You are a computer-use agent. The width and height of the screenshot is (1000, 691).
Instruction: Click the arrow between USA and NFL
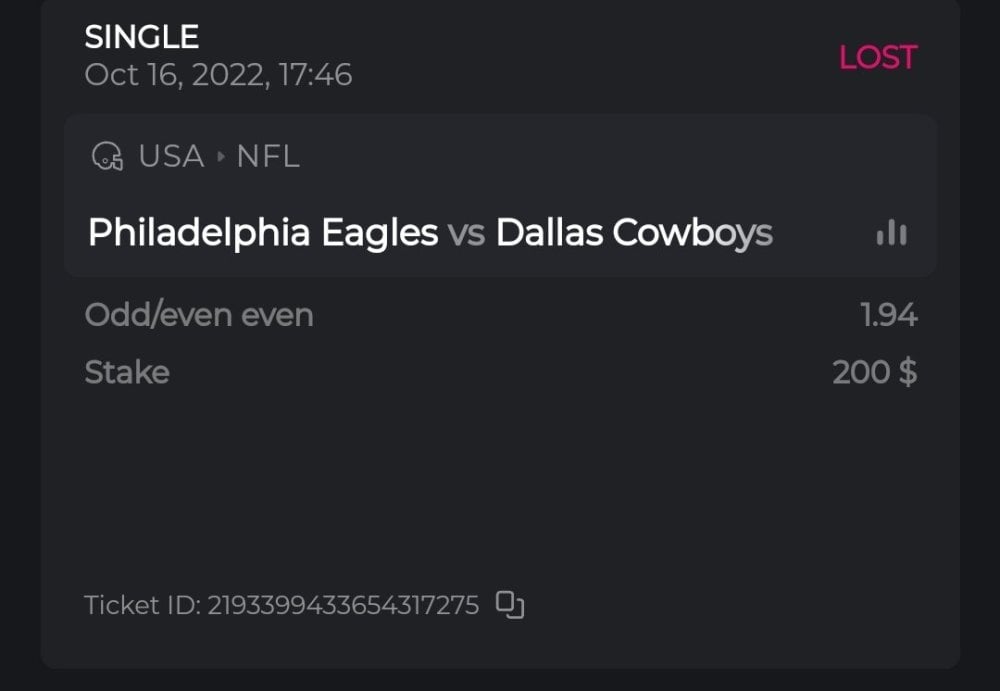point(221,157)
